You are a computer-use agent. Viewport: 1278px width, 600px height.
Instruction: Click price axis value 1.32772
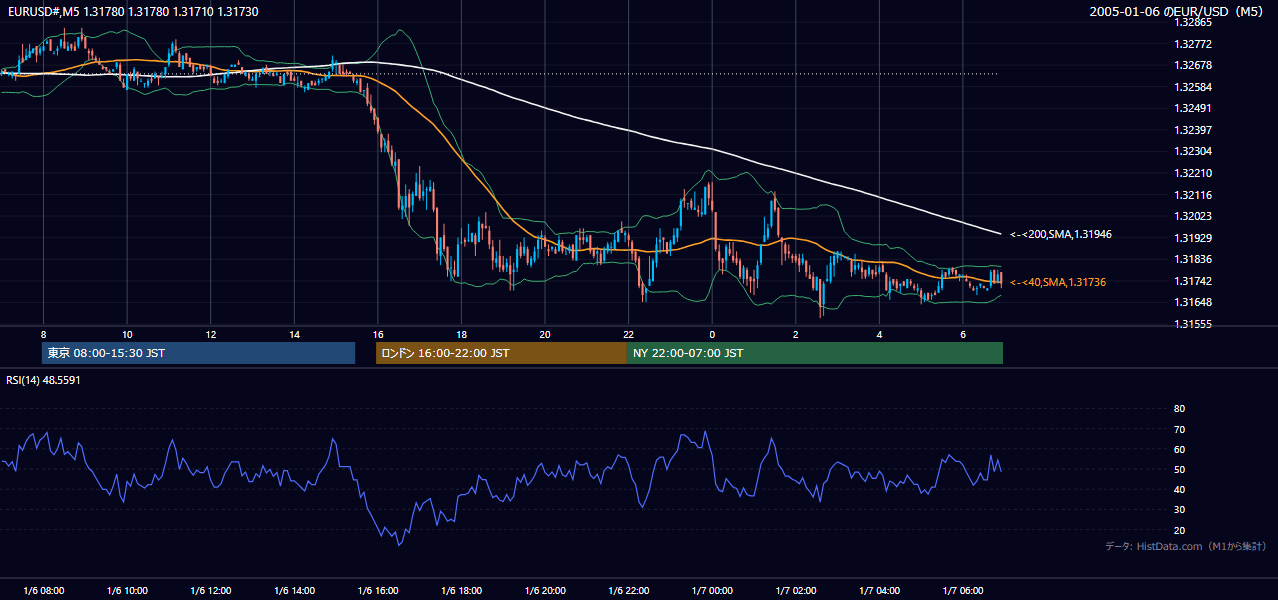click(x=1193, y=44)
